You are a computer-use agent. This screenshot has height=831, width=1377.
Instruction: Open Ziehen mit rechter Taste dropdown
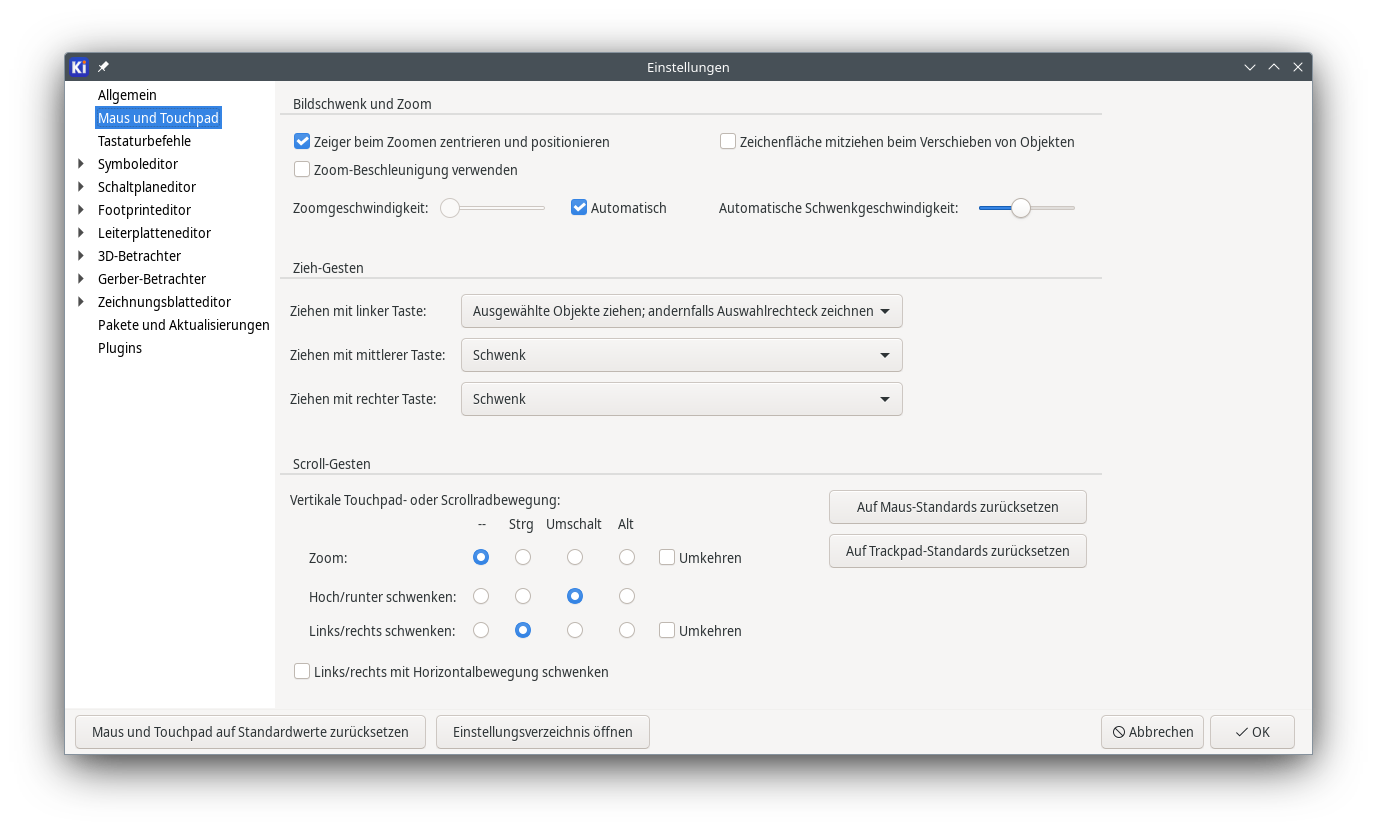(x=681, y=399)
